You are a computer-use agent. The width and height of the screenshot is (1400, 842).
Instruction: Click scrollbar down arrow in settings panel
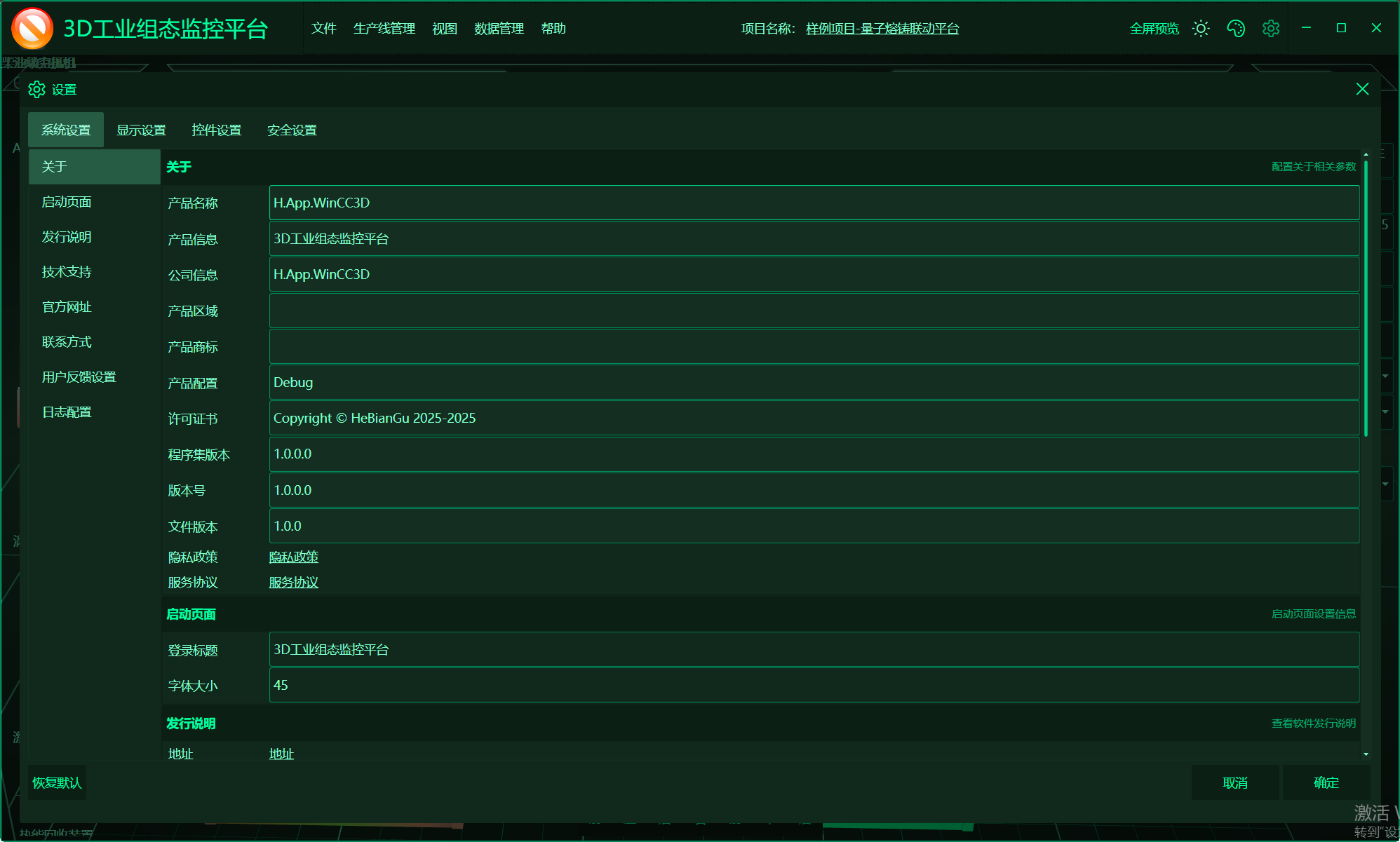1366,754
